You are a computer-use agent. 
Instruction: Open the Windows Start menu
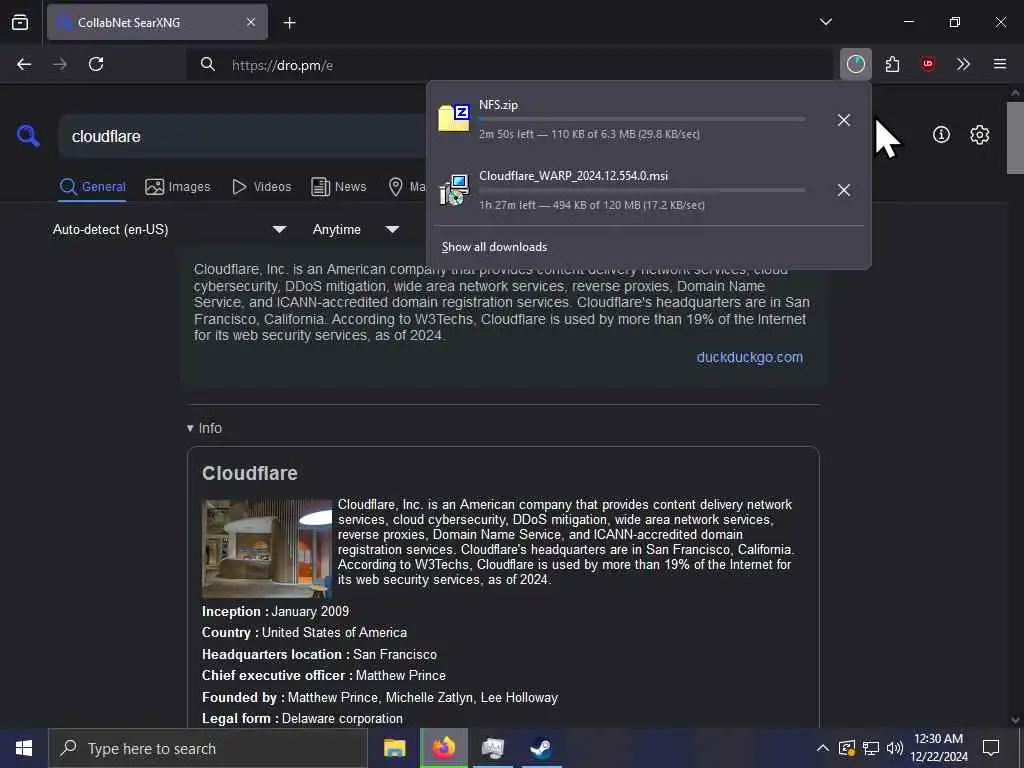[x=24, y=748]
